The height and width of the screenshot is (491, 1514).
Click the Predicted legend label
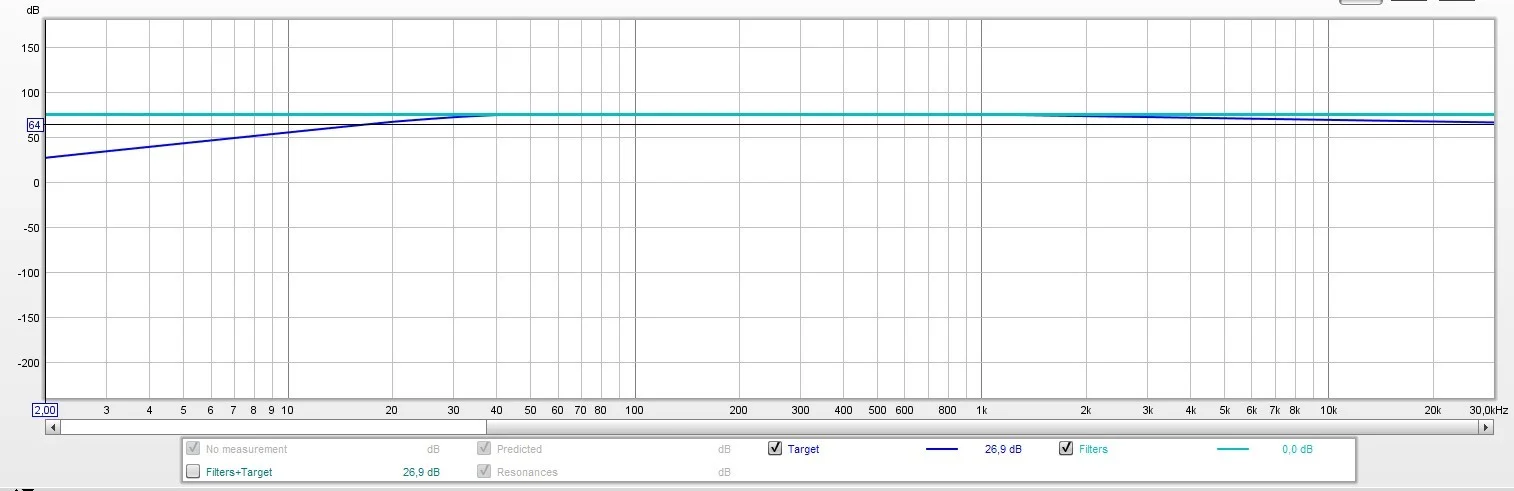click(x=519, y=450)
